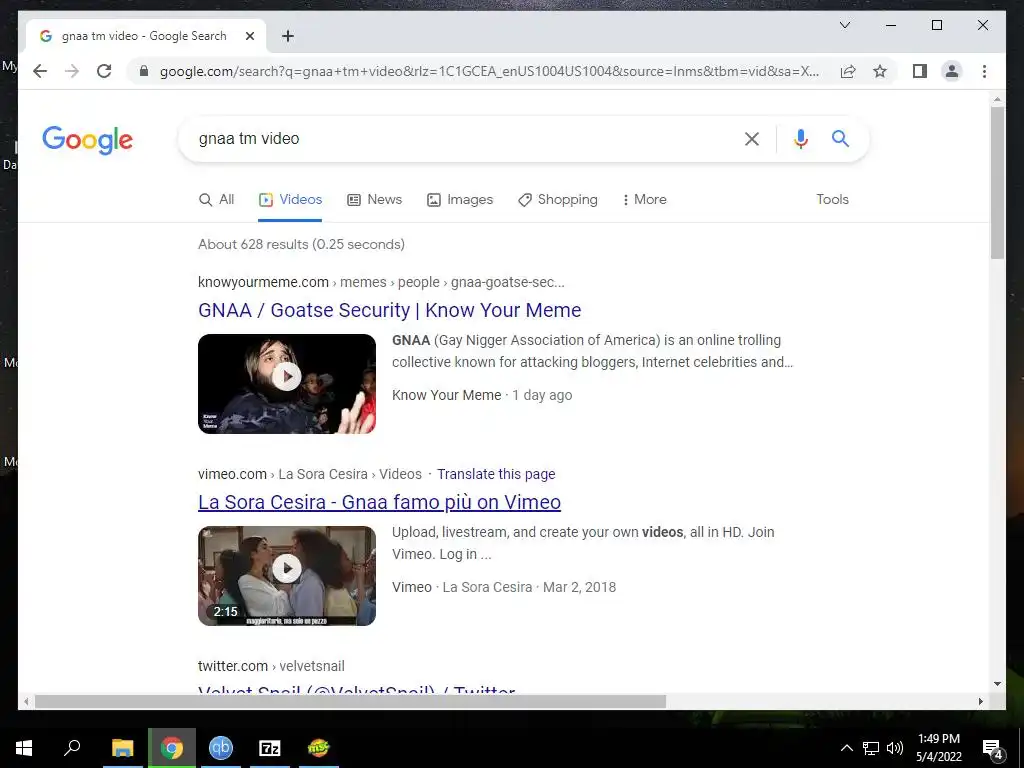Image resolution: width=1024 pixels, height=768 pixels.
Task: Click the vertical scrollbar thumb
Action: (997, 183)
